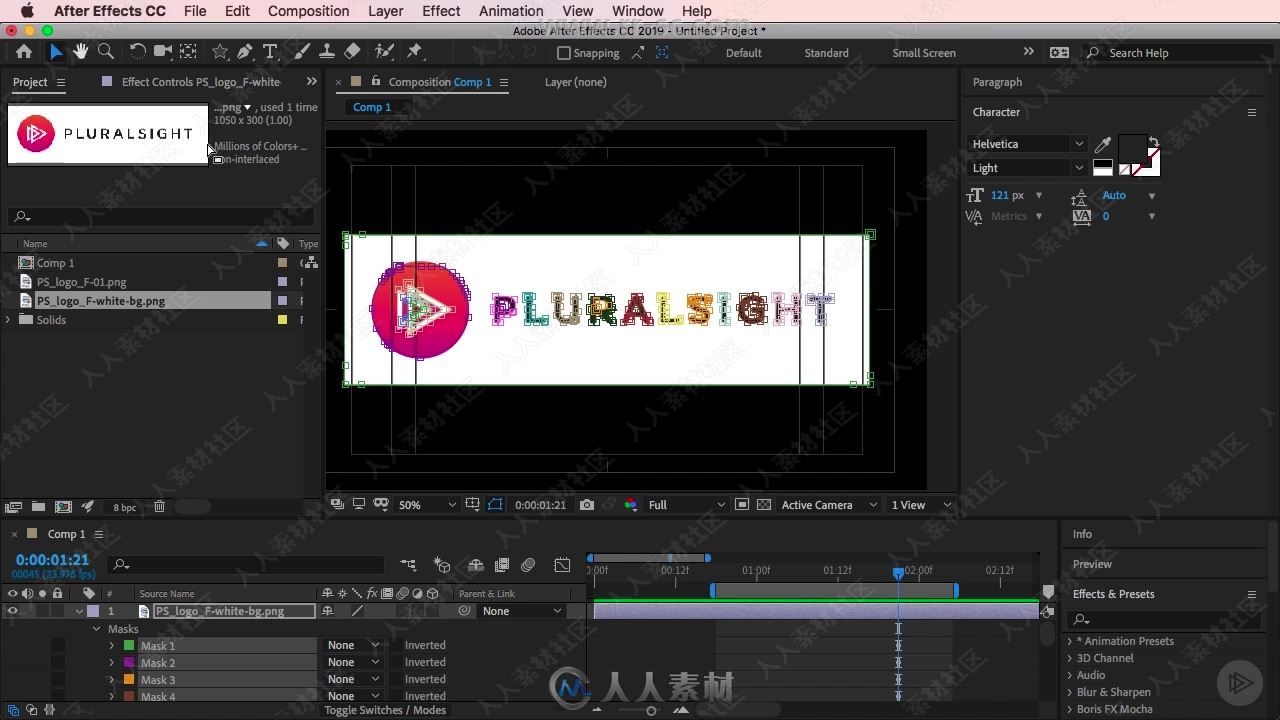The height and width of the screenshot is (720, 1280).
Task: Open the Apple menu
Action: click(27, 11)
